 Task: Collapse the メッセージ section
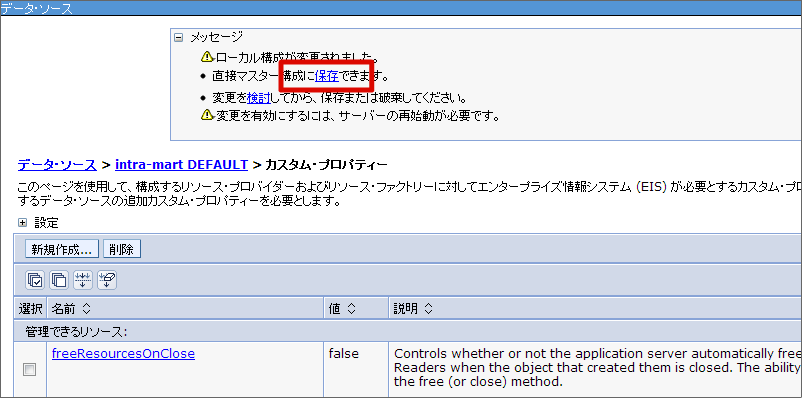[178, 37]
